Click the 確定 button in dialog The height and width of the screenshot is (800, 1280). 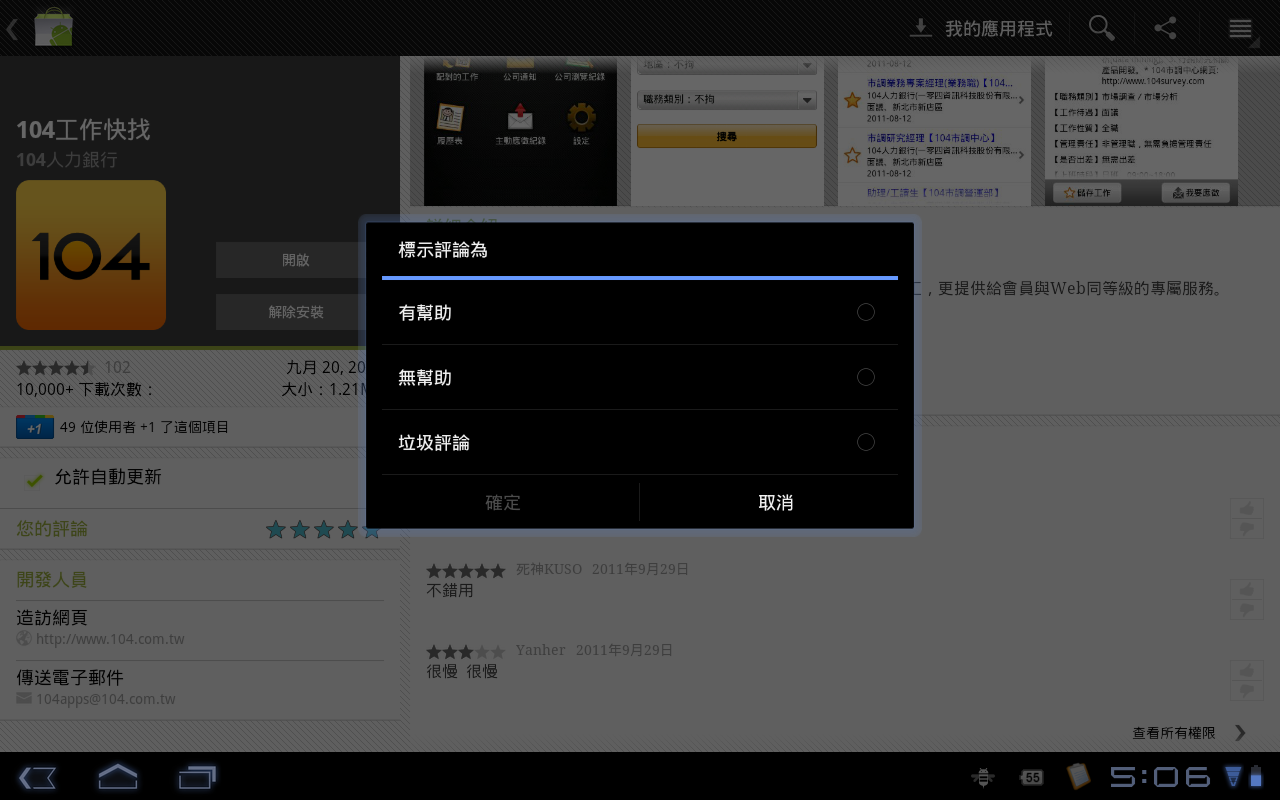click(503, 502)
